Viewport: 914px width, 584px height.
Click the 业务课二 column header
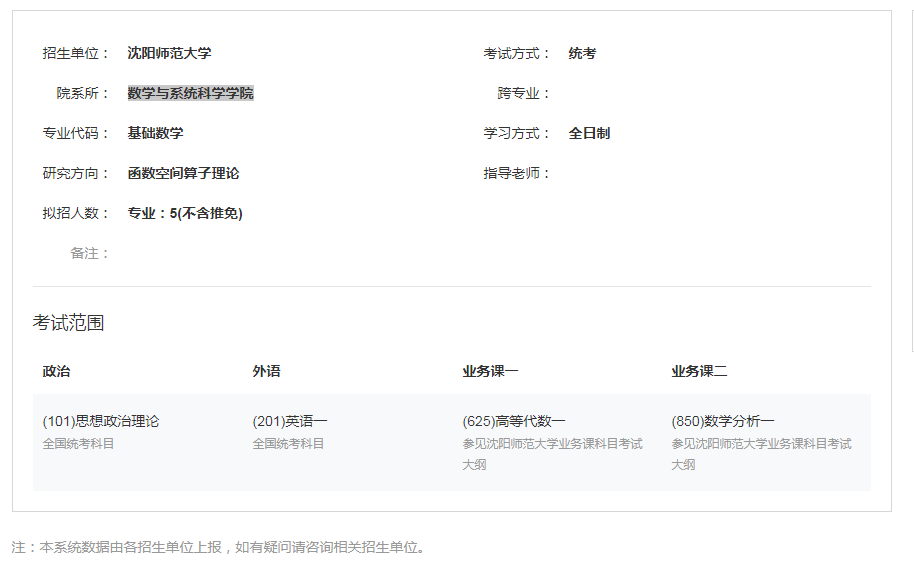pyautogui.click(x=699, y=371)
